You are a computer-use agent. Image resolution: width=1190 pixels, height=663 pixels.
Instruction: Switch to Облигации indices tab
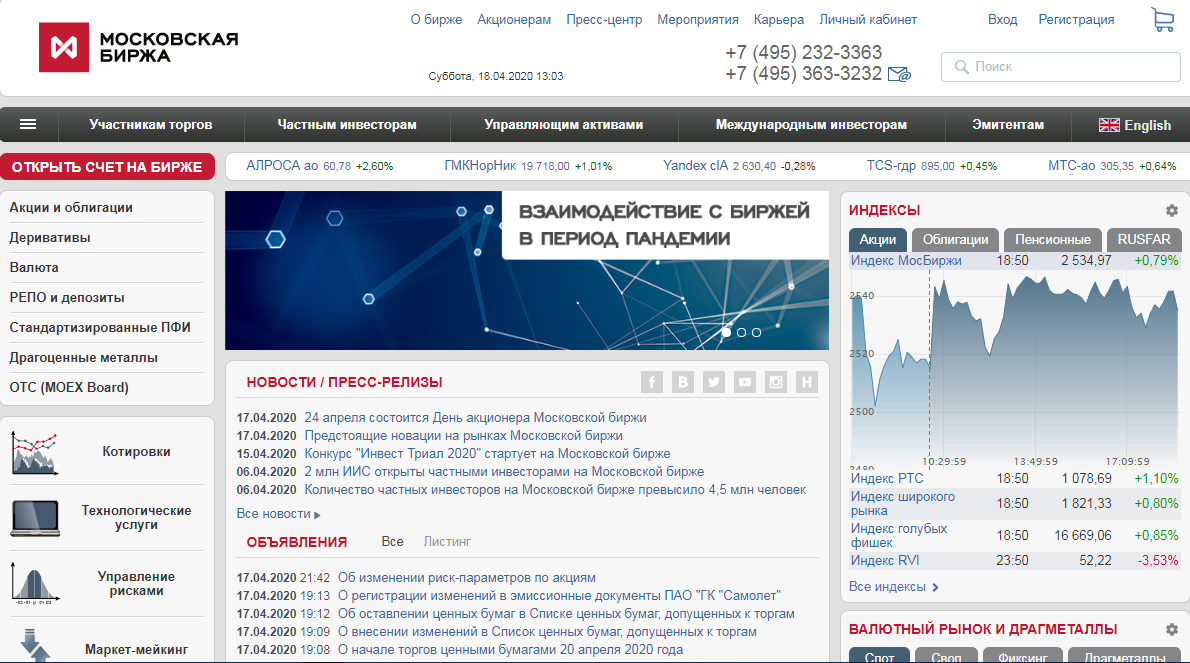(x=955, y=240)
